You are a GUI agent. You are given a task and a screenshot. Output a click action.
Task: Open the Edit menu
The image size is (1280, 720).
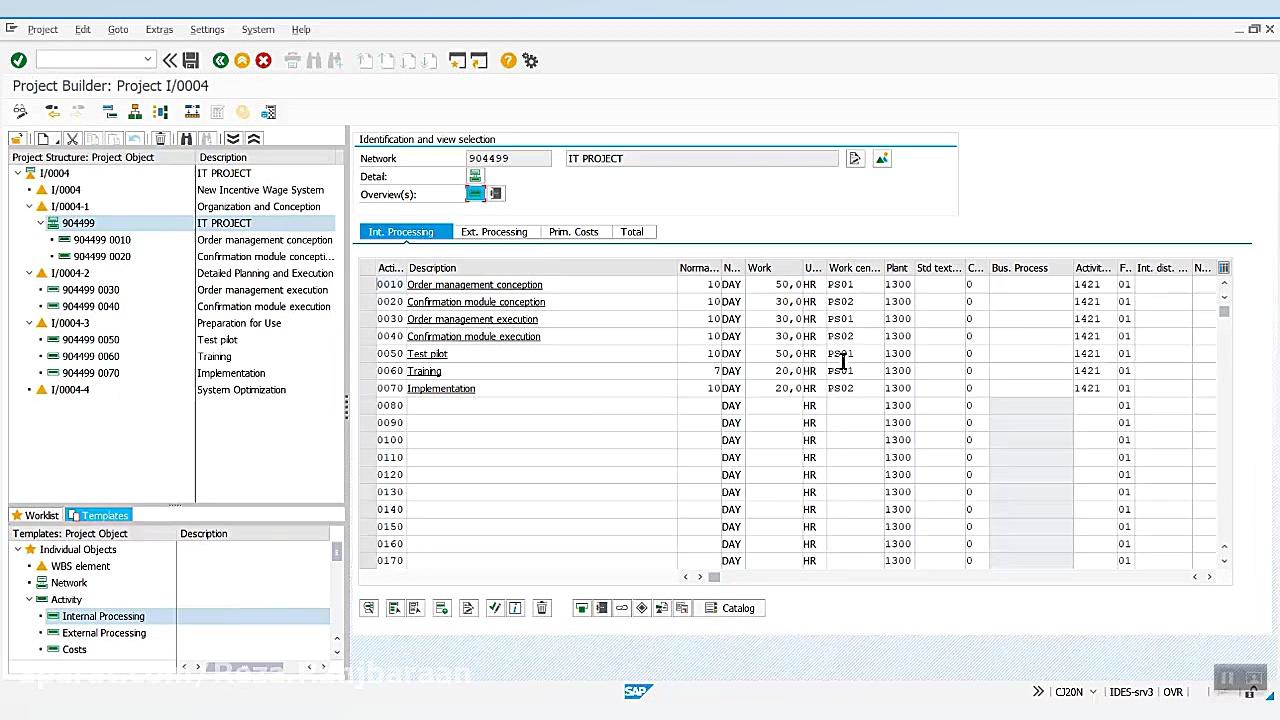[83, 30]
